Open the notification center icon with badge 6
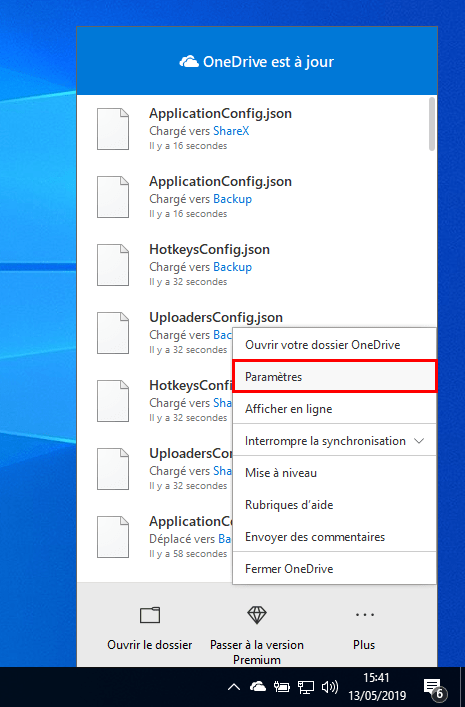The width and height of the screenshot is (465, 707). pos(434,689)
